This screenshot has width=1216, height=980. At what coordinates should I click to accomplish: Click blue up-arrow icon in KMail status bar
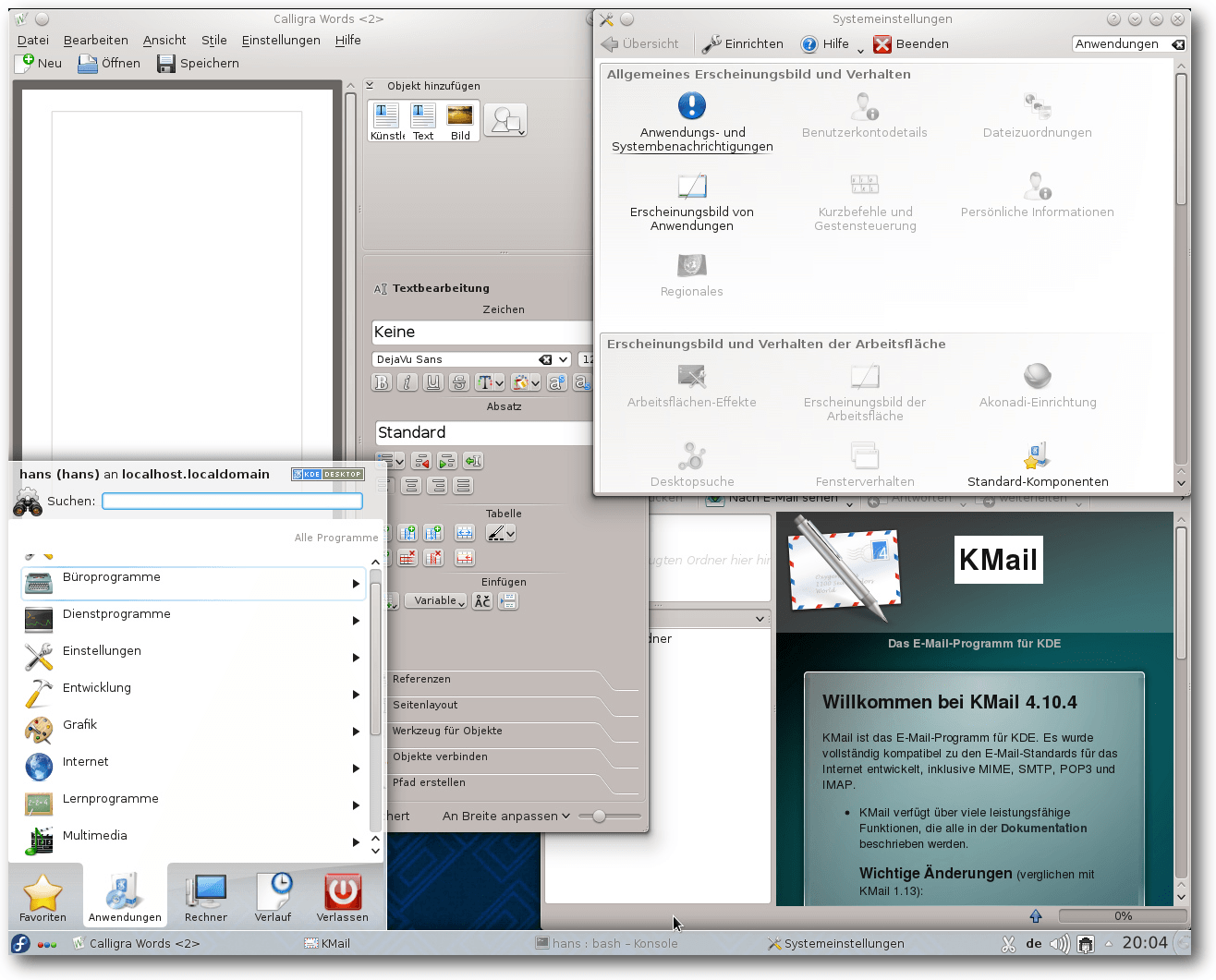pyautogui.click(x=1036, y=916)
